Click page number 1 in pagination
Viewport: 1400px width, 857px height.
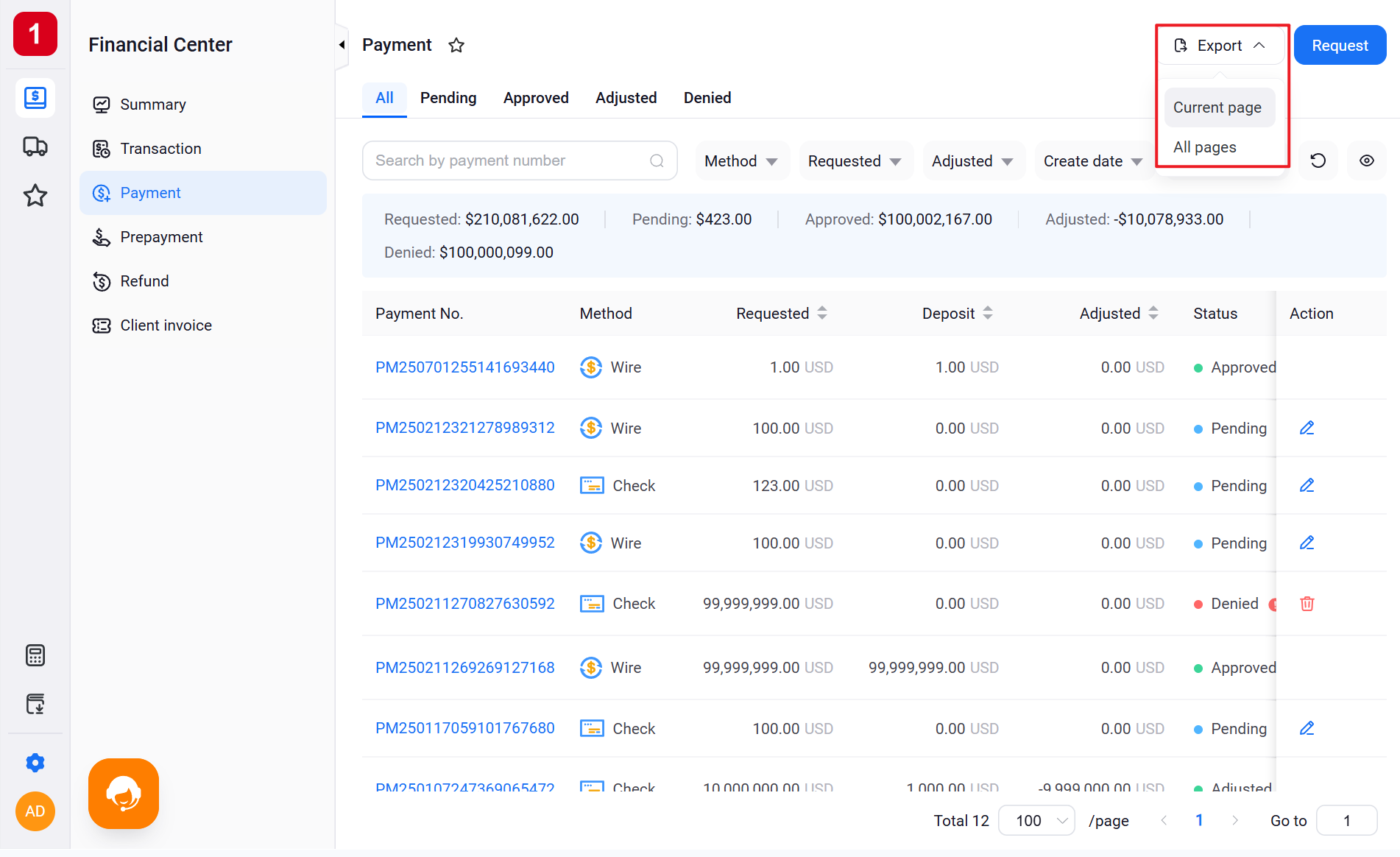click(x=1199, y=820)
